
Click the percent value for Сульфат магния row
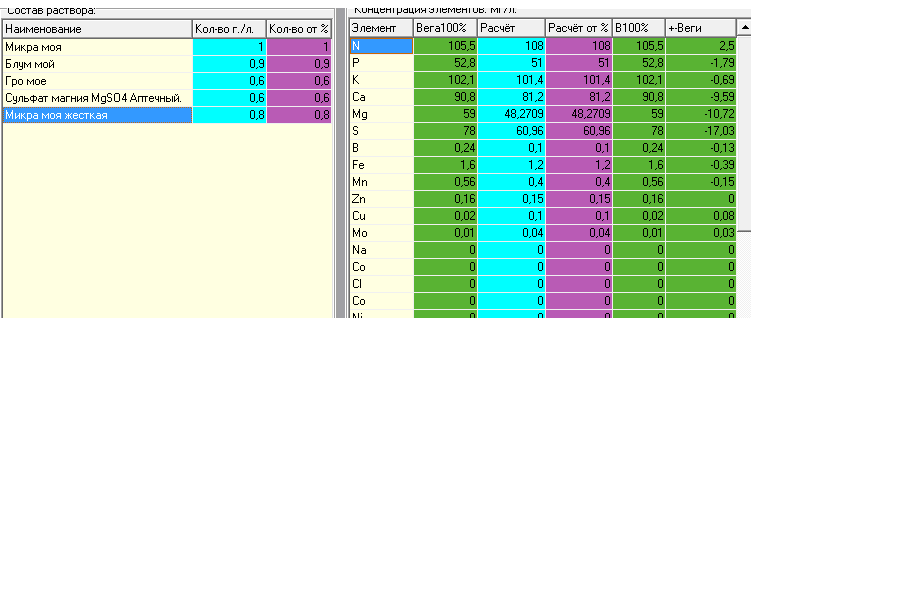[x=299, y=98]
